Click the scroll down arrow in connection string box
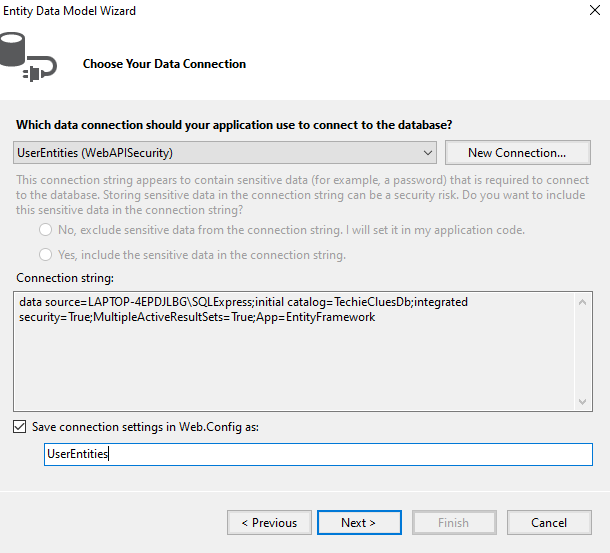 (582, 401)
